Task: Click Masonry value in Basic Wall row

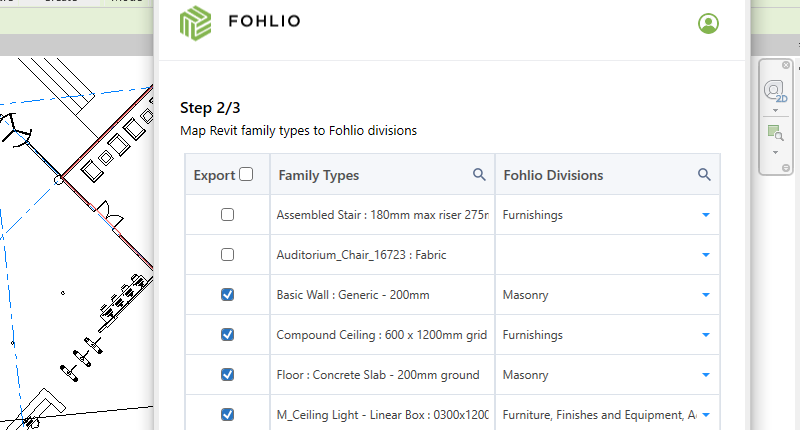Action: point(526,295)
